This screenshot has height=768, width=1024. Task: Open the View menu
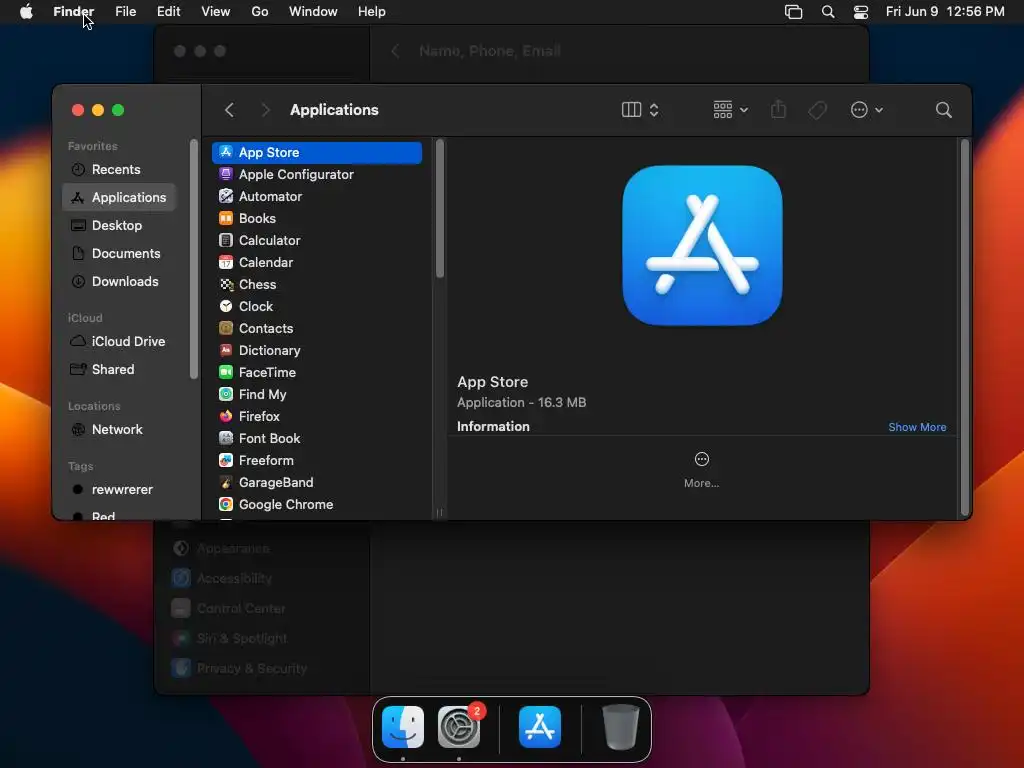point(216,12)
